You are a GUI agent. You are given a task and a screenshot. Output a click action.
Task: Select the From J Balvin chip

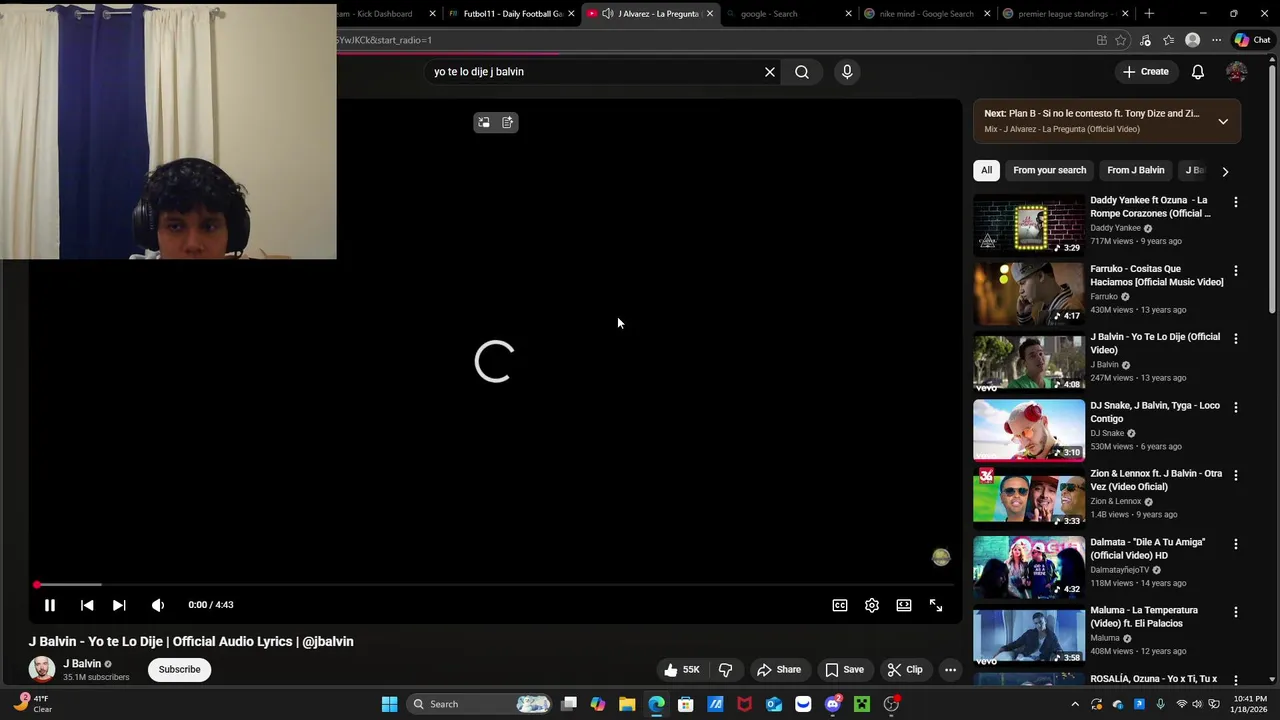click(x=1136, y=170)
